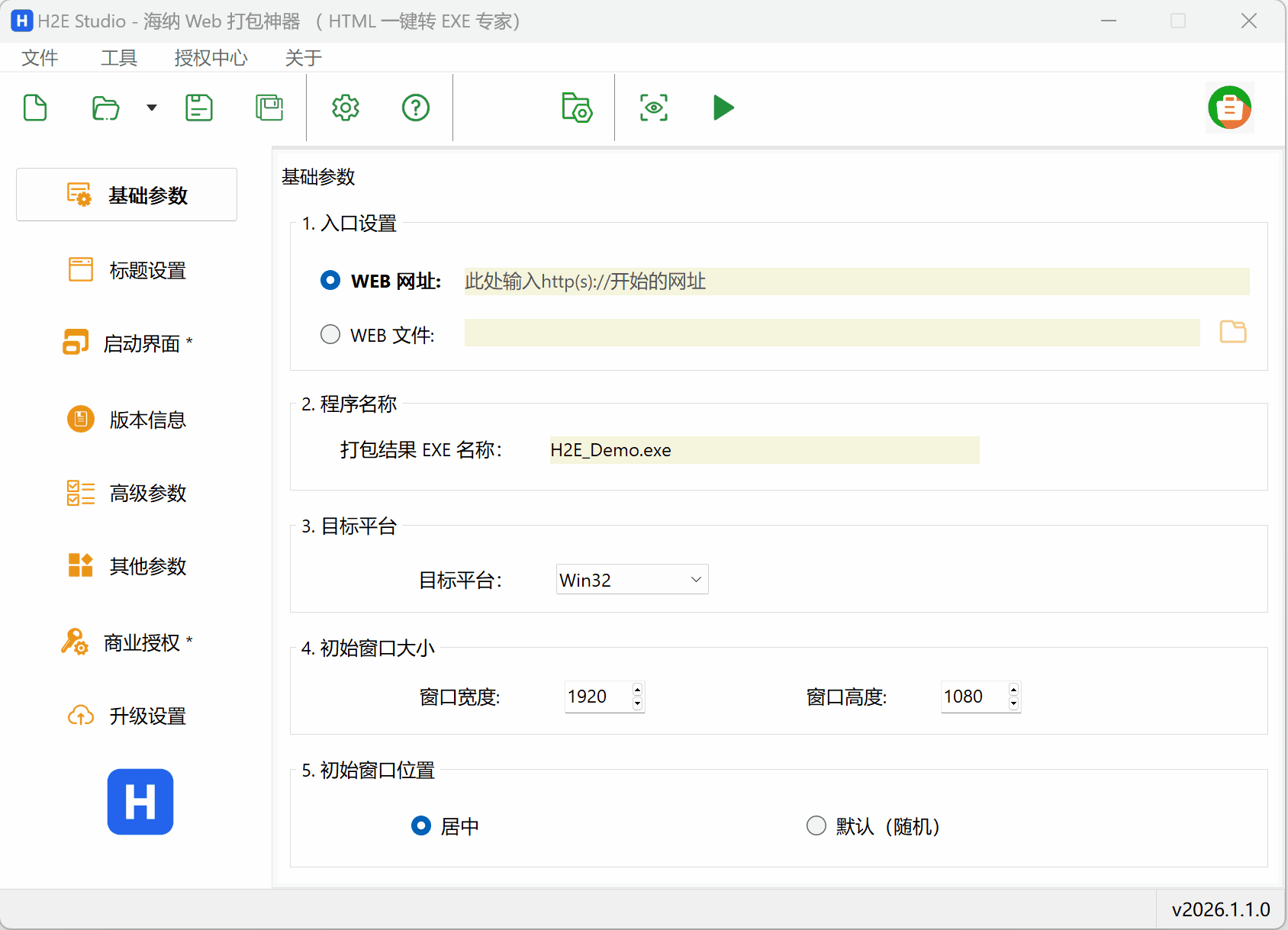Select 默认（随机）window position

click(x=816, y=825)
